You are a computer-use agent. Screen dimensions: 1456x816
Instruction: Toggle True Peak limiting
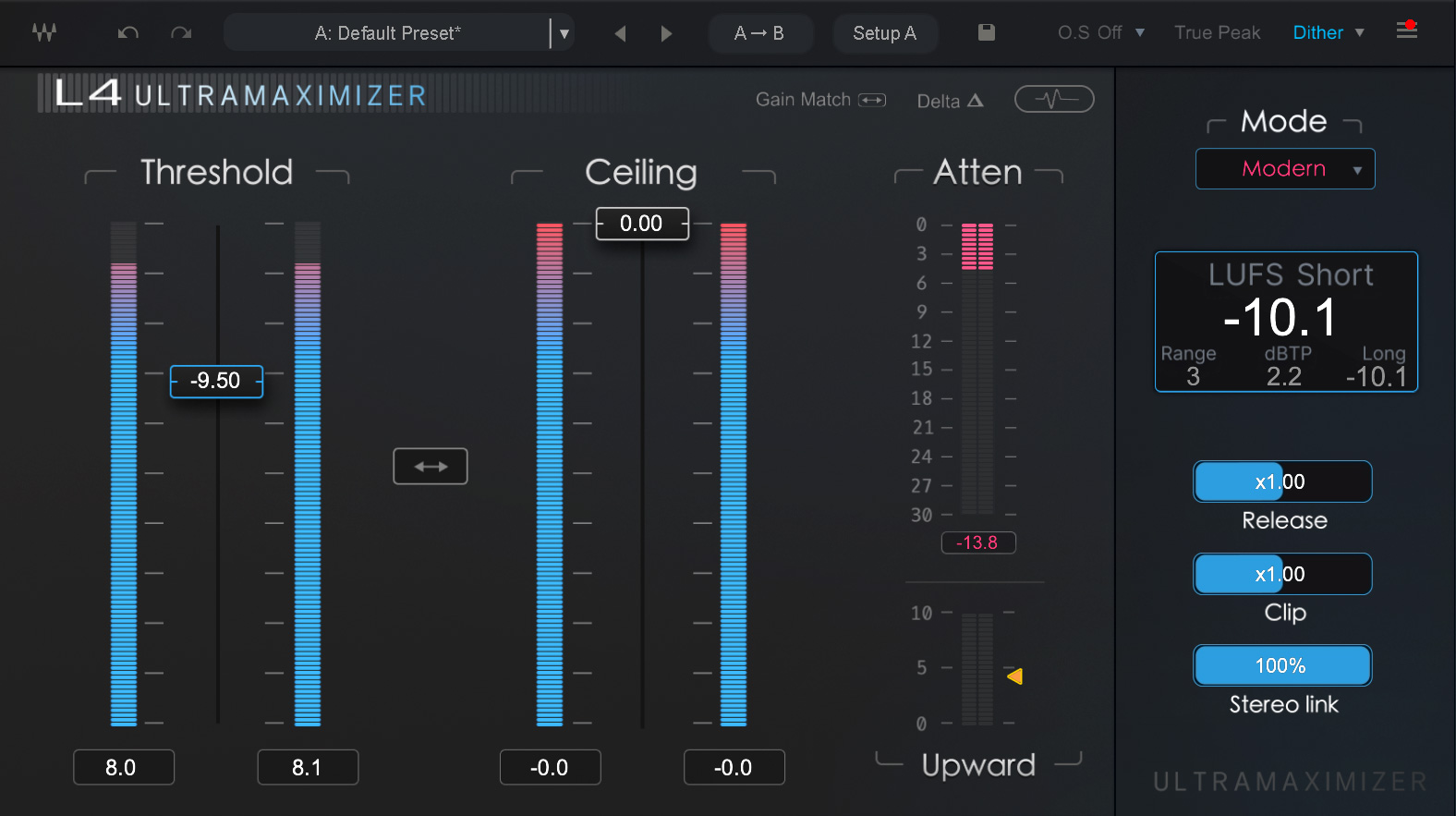(1217, 33)
